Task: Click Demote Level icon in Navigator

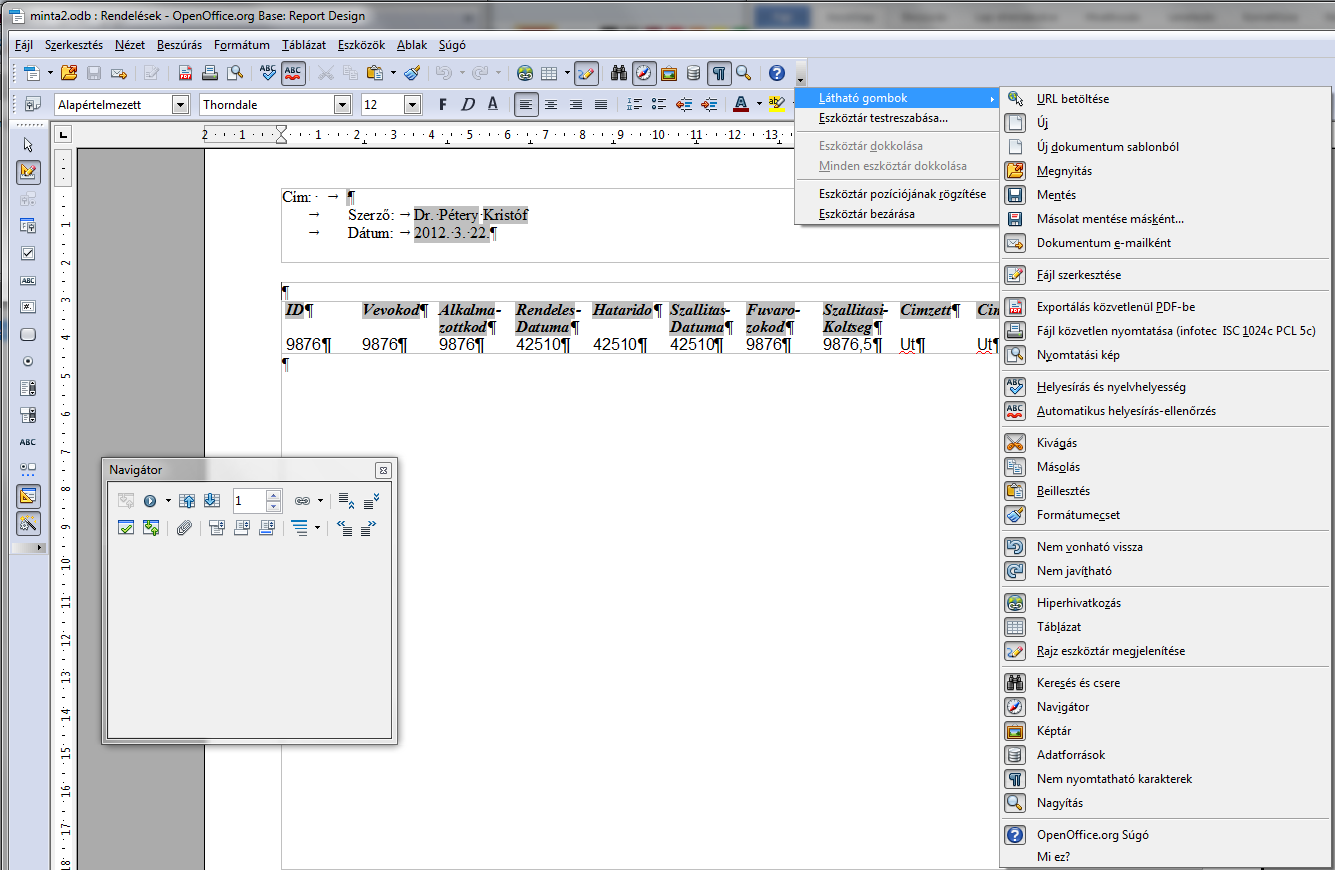Action: click(x=370, y=528)
